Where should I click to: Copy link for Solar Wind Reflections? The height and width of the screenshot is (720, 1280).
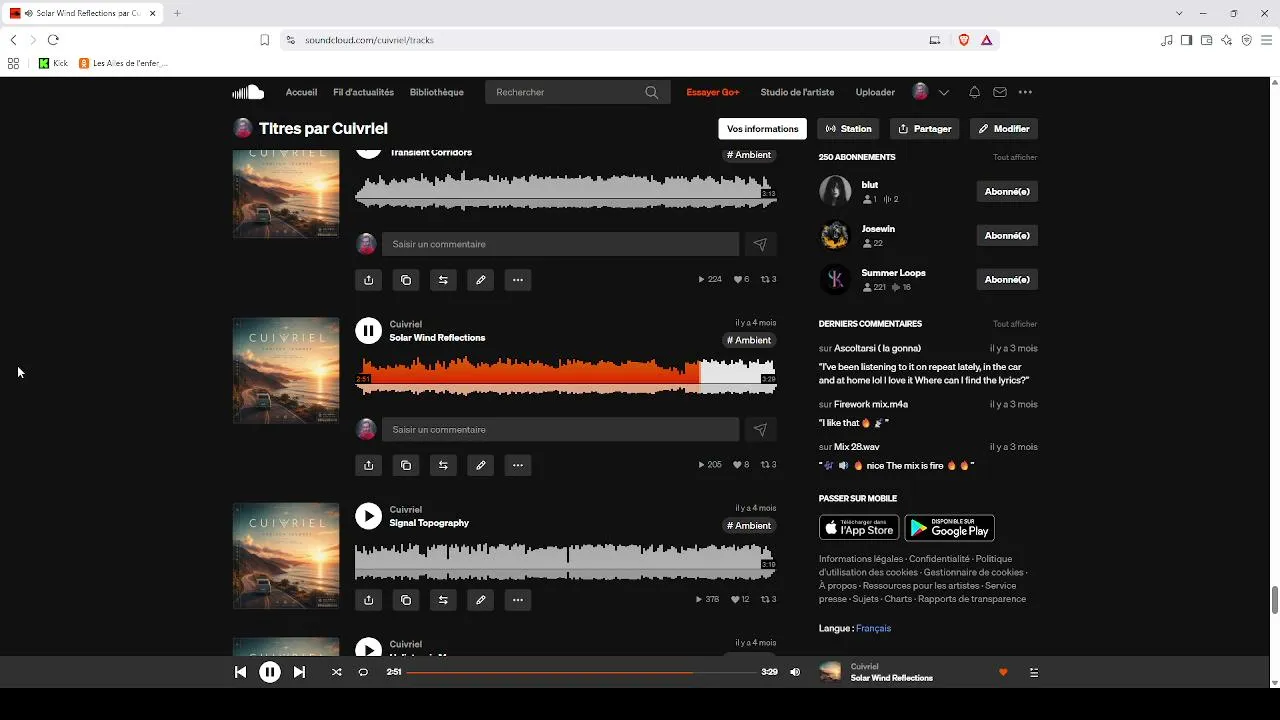click(406, 465)
